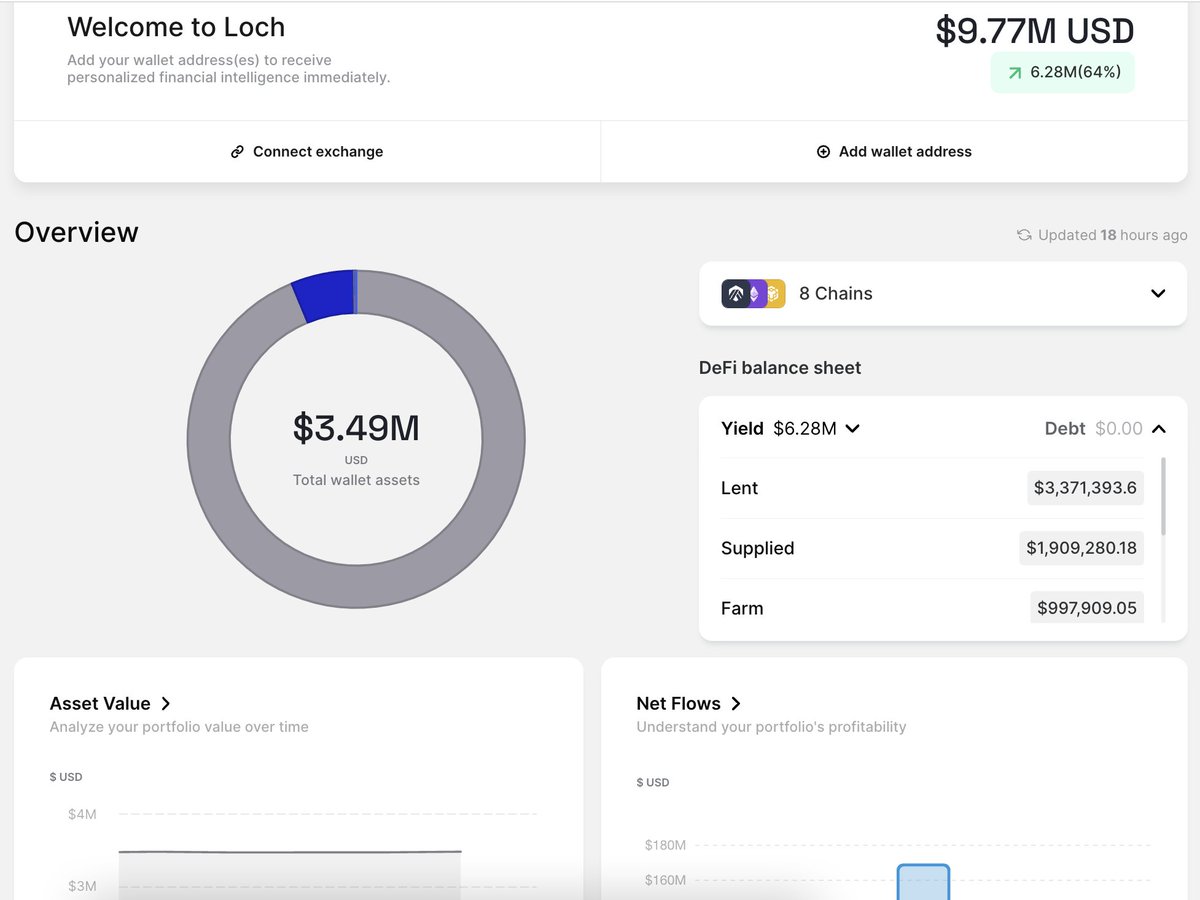Click the Connect exchange link icon
This screenshot has width=1200, height=900.
[x=237, y=152]
